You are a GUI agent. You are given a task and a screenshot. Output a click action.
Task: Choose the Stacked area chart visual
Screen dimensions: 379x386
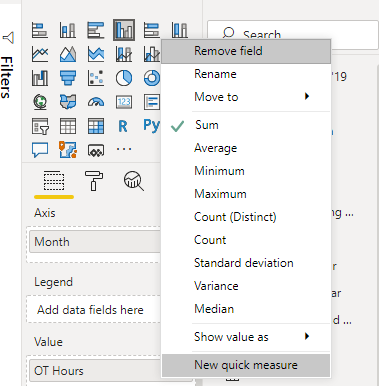(96, 54)
